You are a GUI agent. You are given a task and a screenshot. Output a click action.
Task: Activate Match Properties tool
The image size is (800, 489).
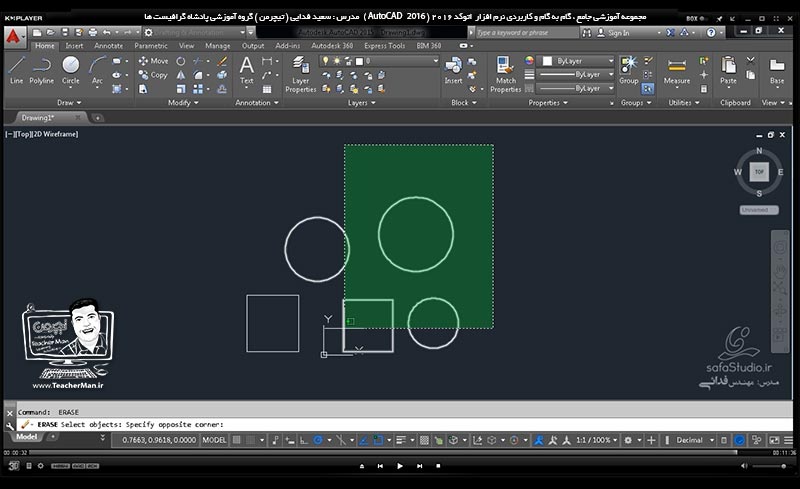point(505,75)
